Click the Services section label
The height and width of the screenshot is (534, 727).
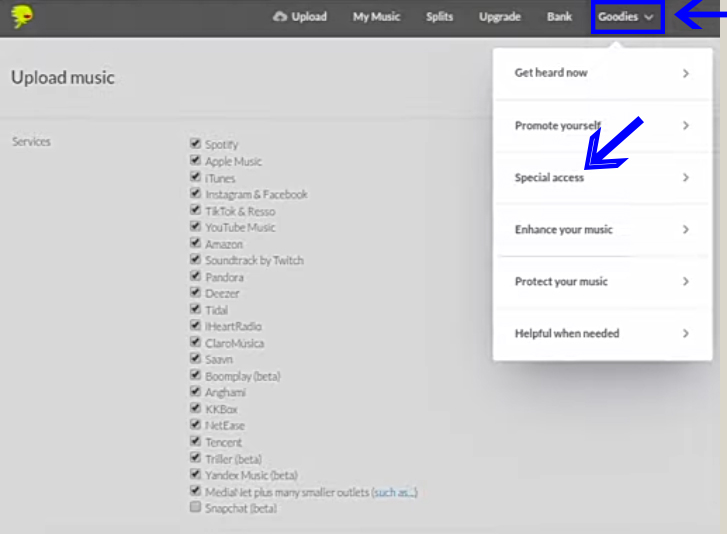click(x=32, y=141)
